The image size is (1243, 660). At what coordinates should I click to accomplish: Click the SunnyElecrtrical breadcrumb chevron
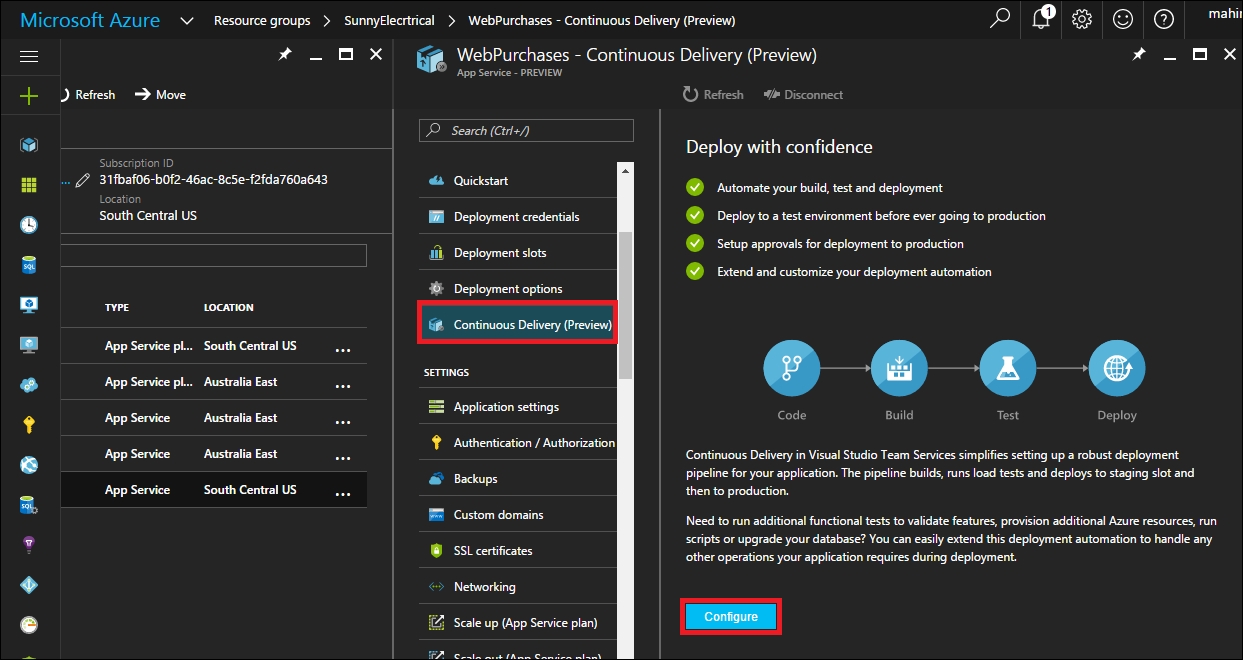pyautogui.click(x=451, y=20)
